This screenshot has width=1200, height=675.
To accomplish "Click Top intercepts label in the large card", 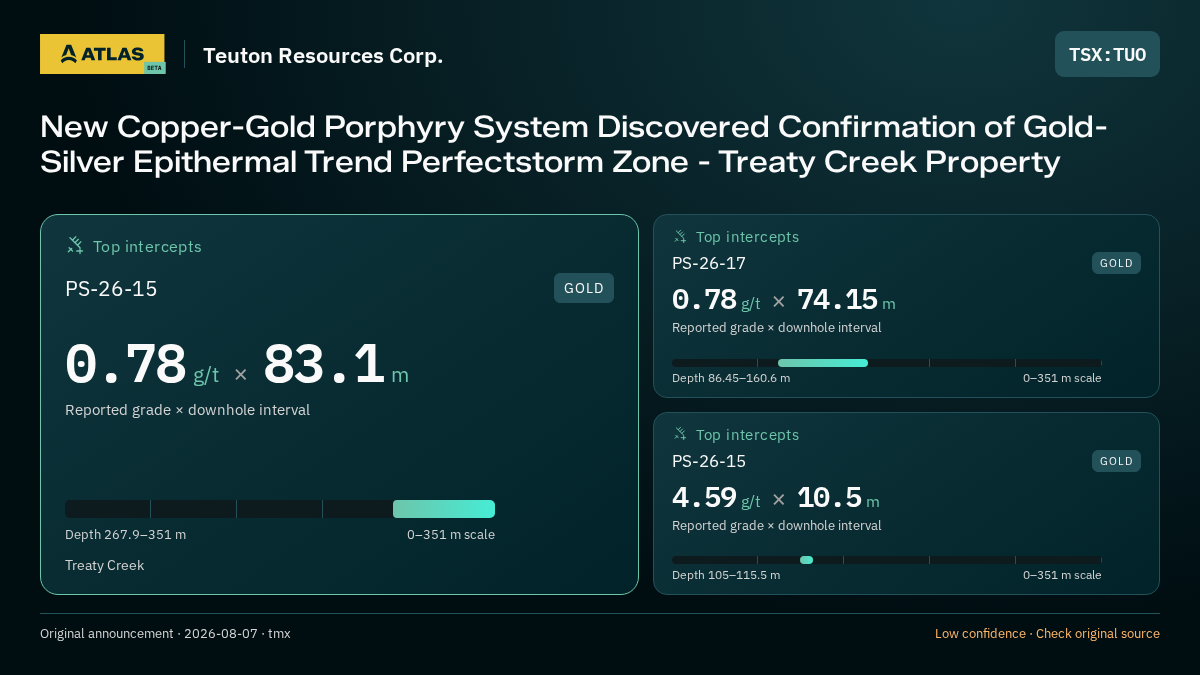I will tap(147, 246).
